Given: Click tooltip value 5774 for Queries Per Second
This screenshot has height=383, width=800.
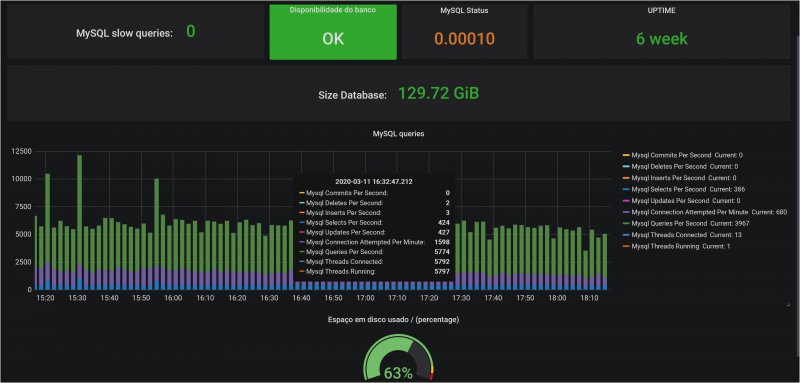Looking at the screenshot, I should coord(443,252).
